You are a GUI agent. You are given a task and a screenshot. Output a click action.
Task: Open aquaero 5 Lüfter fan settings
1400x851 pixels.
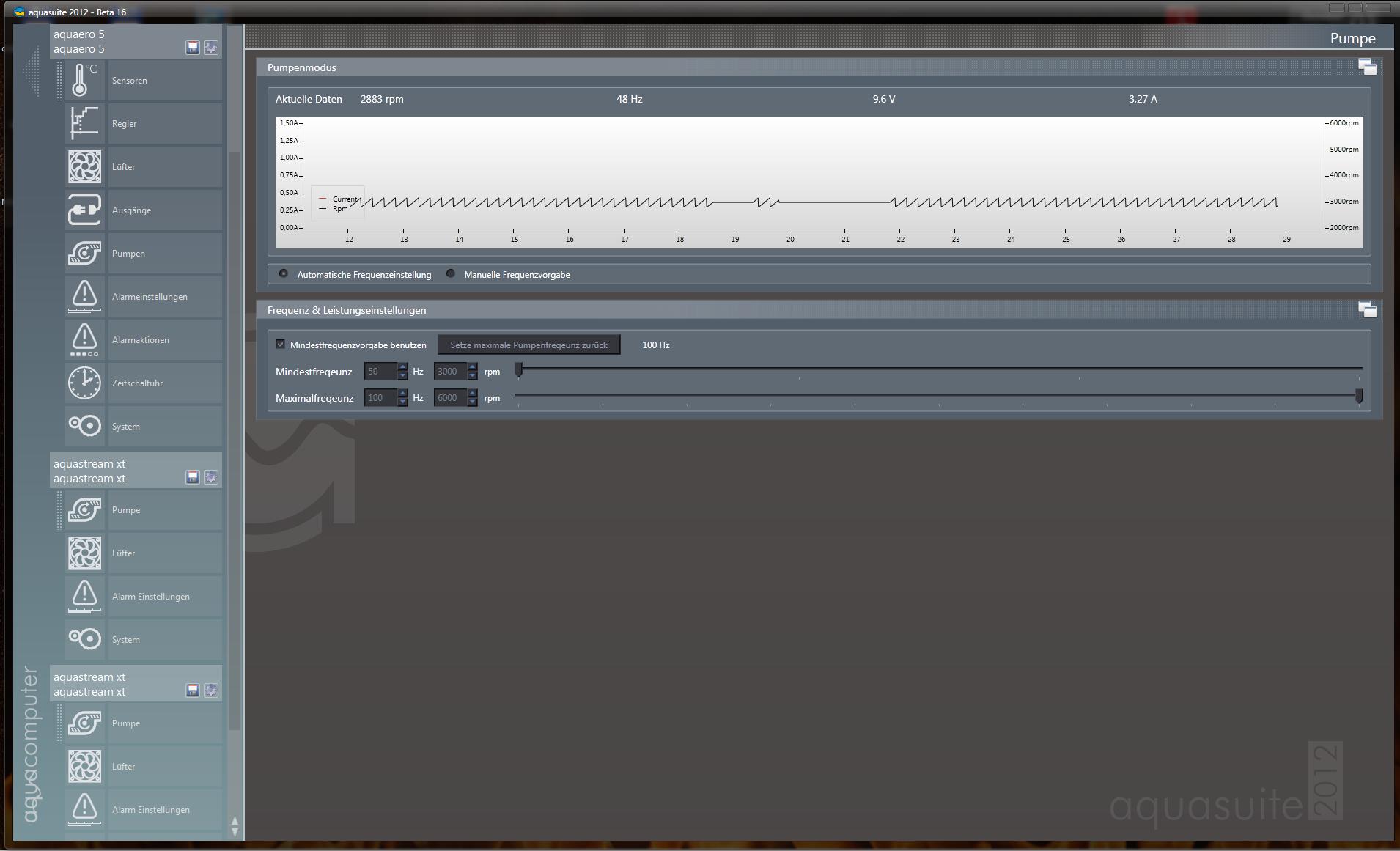click(143, 167)
